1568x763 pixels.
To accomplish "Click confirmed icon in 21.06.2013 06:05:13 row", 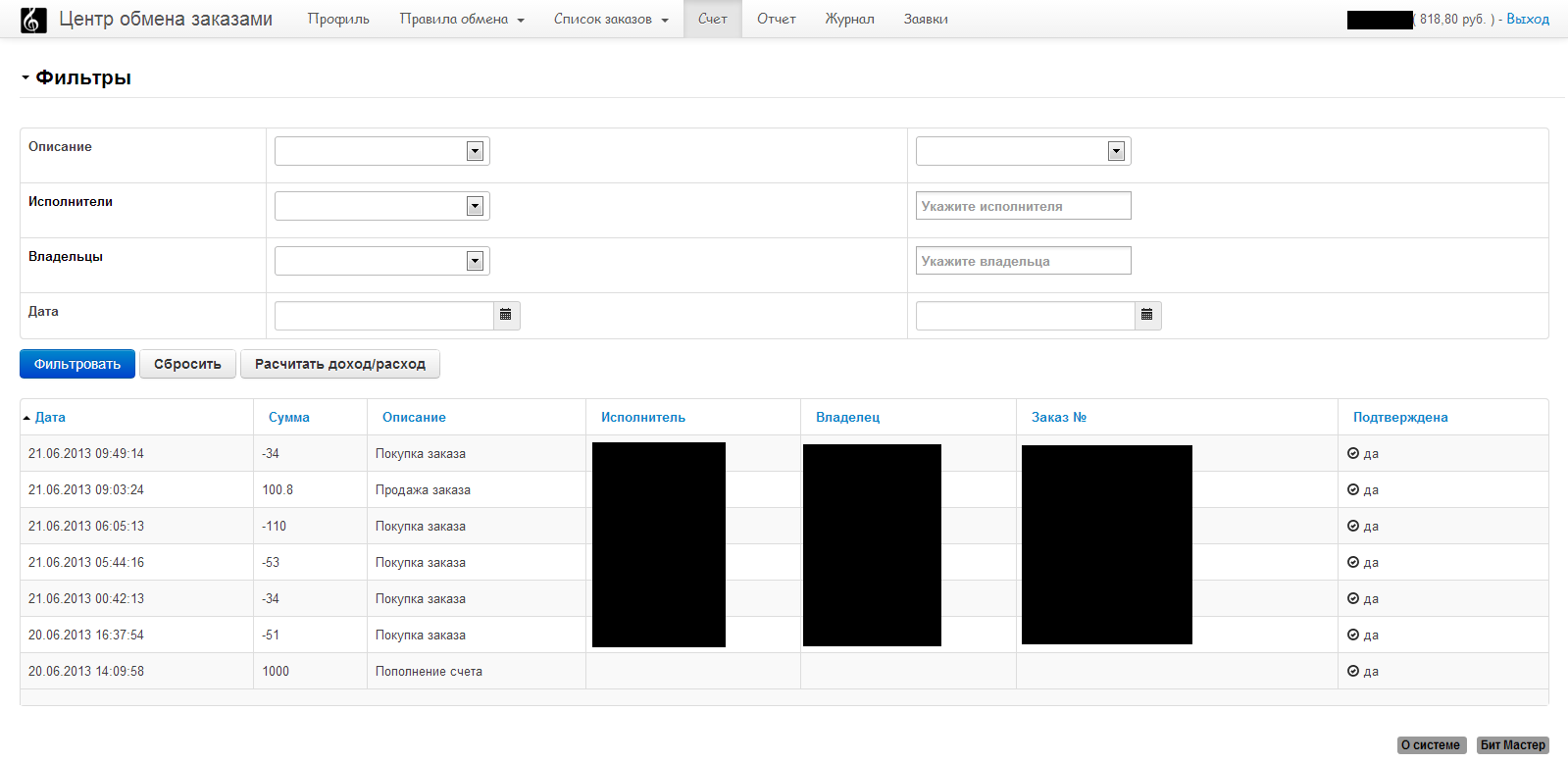I will [1353, 526].
